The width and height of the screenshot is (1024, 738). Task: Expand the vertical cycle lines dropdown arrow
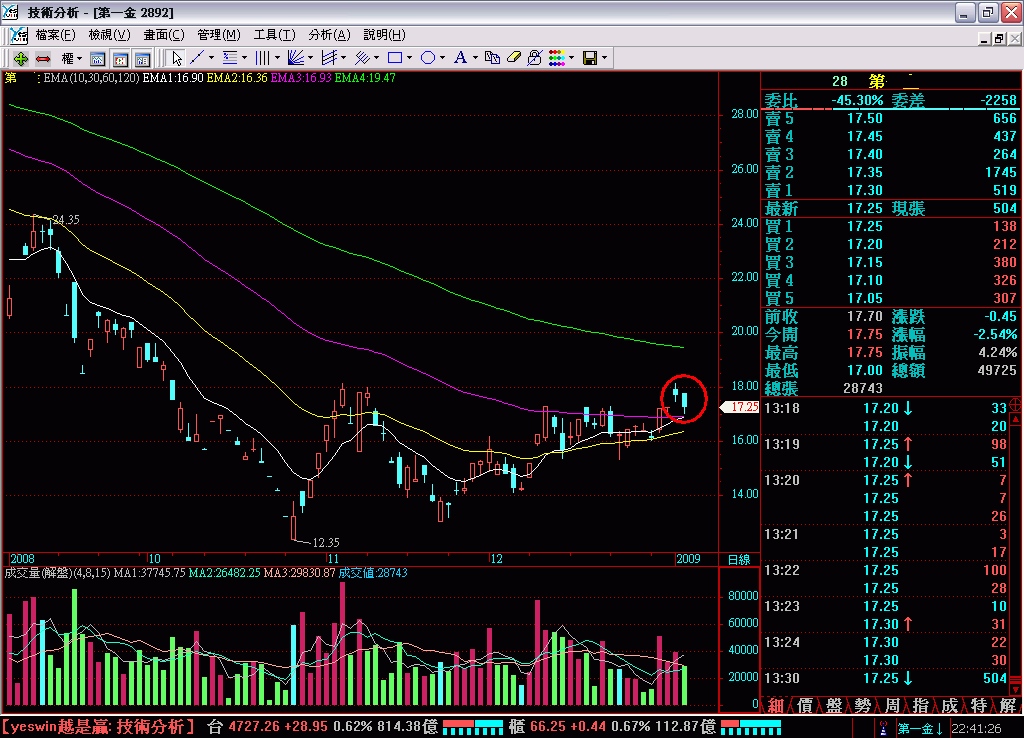278,58
